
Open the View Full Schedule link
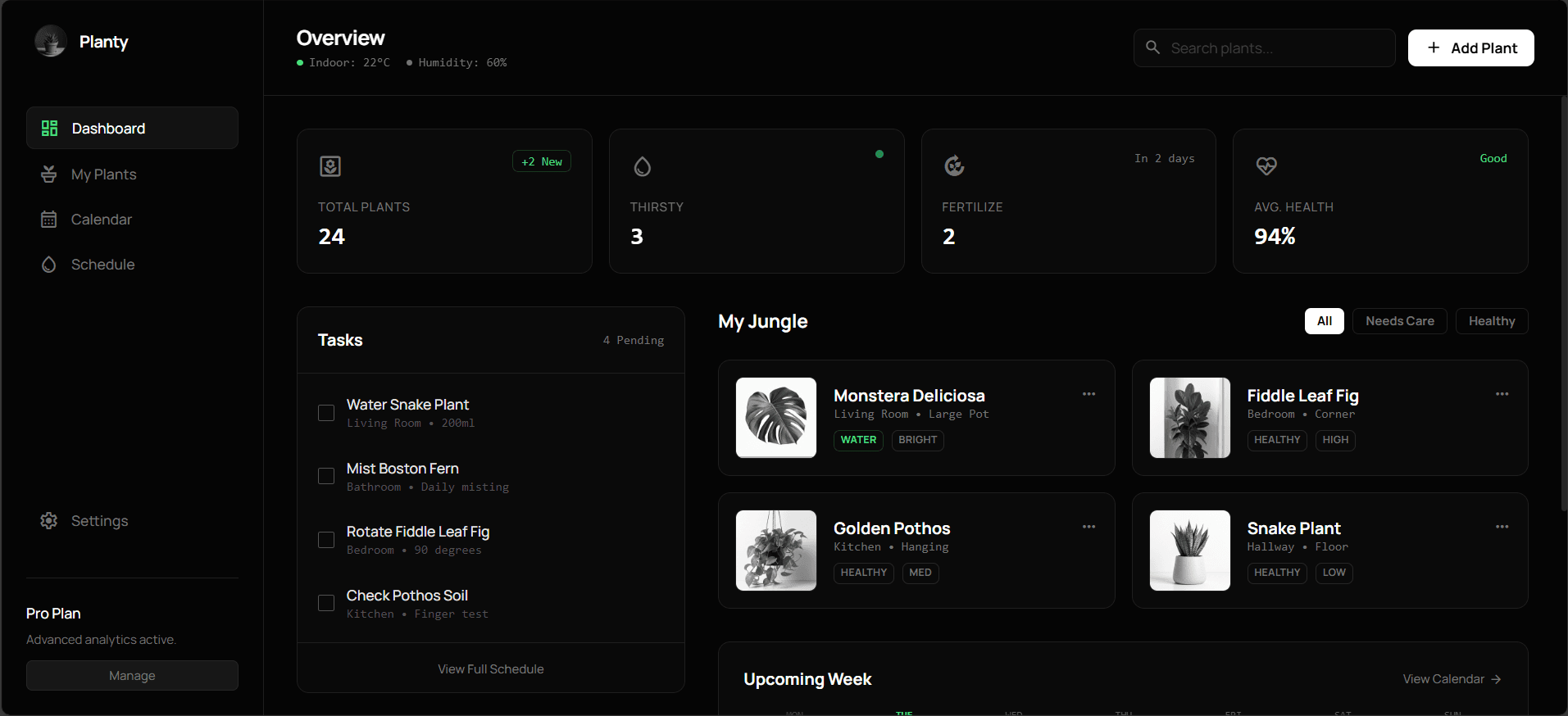(x=490, y=669)
